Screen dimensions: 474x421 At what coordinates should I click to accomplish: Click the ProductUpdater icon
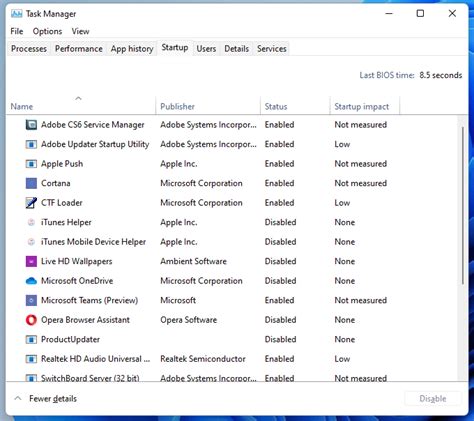pyautogui.click(x=31, y=339)
